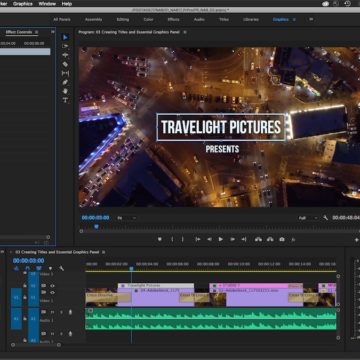360x360 pixels.
Task: Open Timeline Display Settings wrench
Action: [61, 268]
